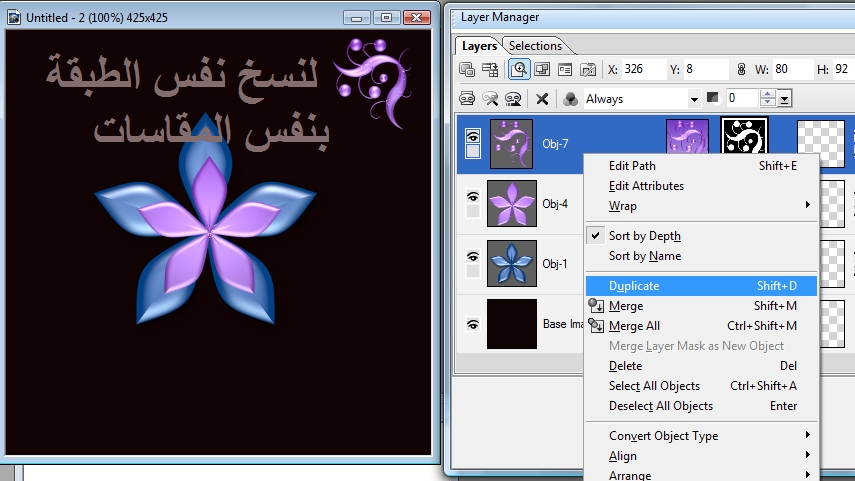Viewport: 855px width, 481px height.
Task: Click the three-circles blend icon beside Always
Action: [569, 99]
